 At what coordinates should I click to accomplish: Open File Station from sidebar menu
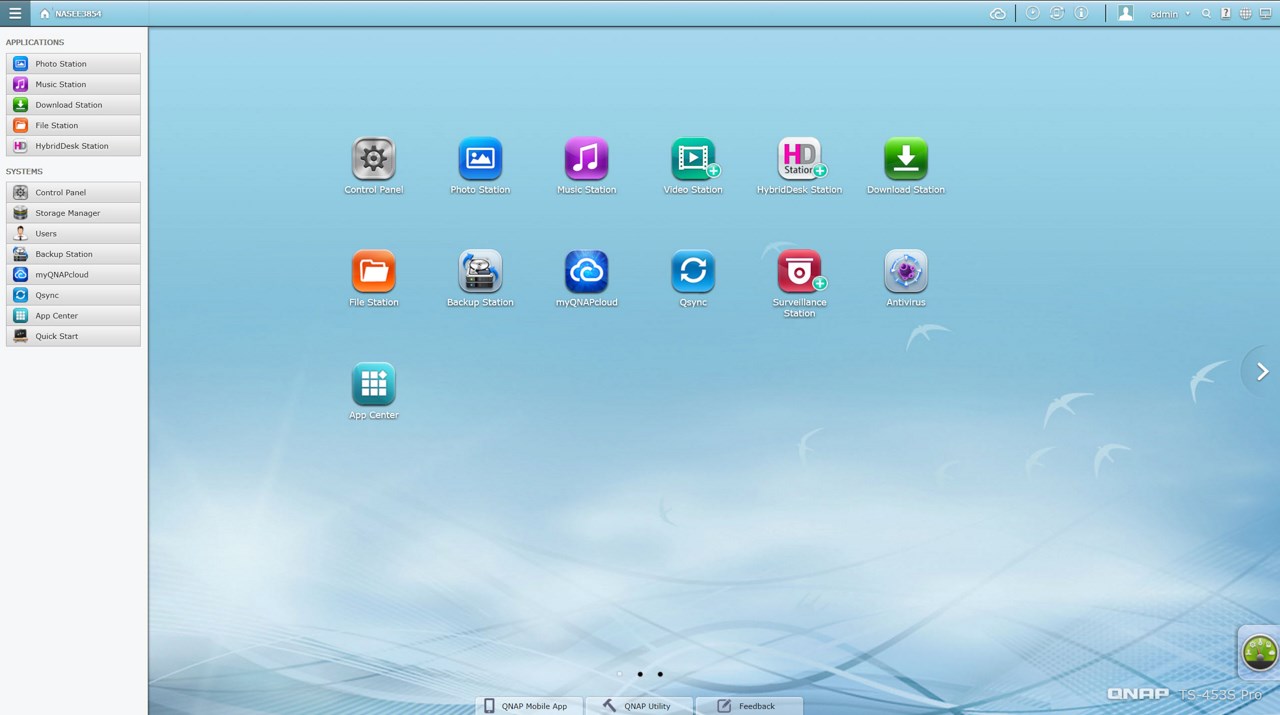tap(73, 125)
